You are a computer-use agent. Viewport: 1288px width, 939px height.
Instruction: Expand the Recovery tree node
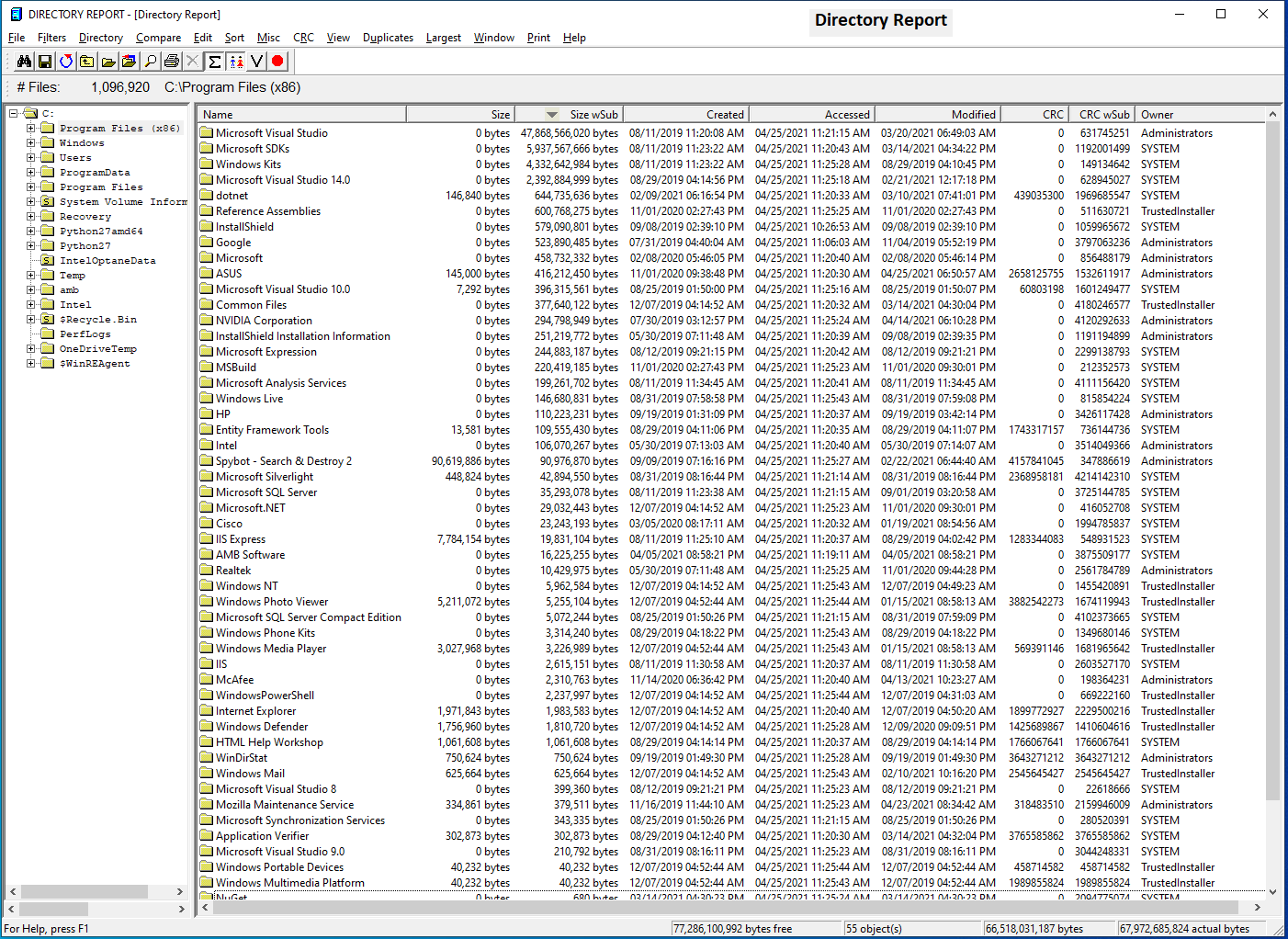(30, 217)
